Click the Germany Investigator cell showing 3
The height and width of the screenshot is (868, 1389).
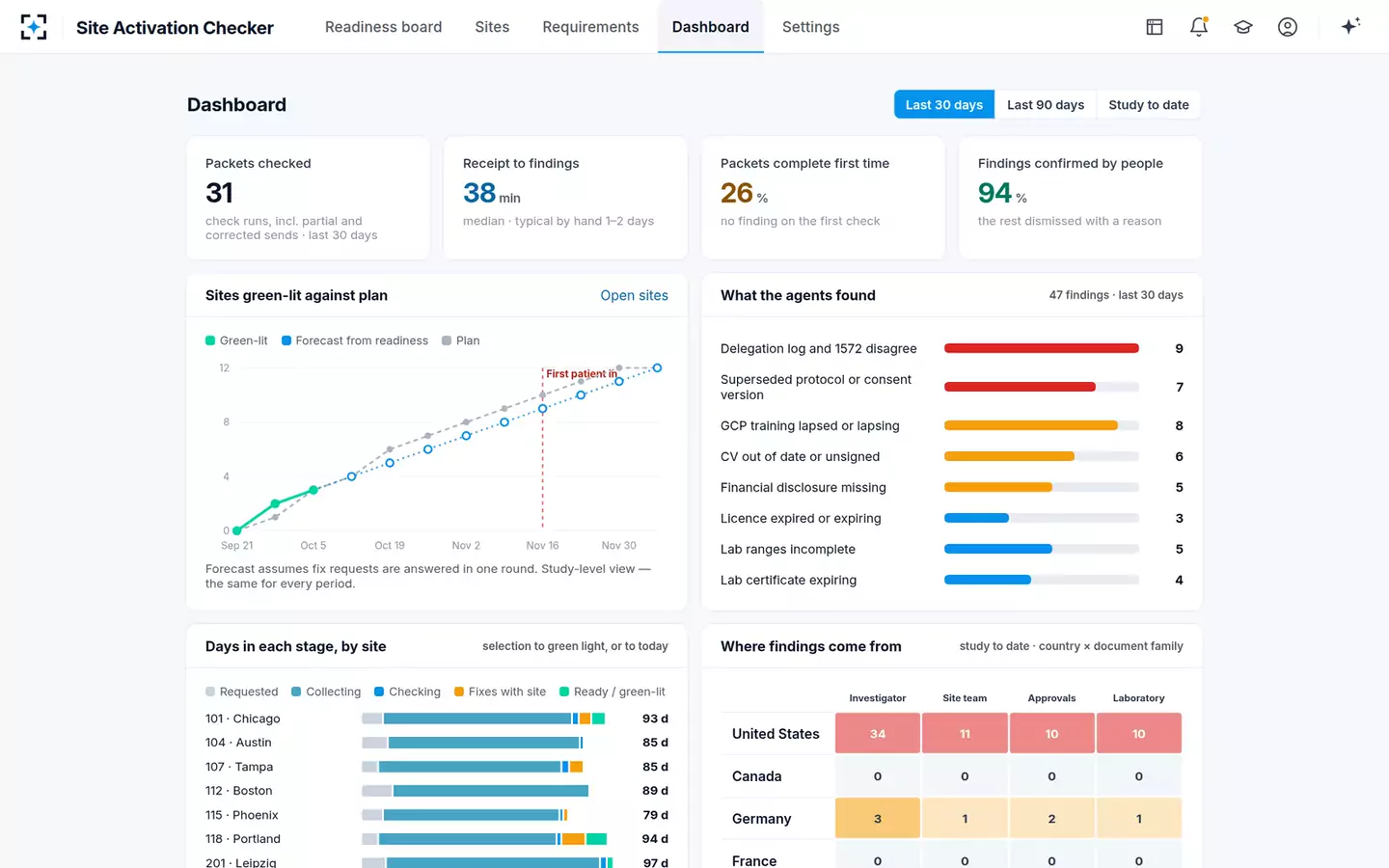pos(878,819)
